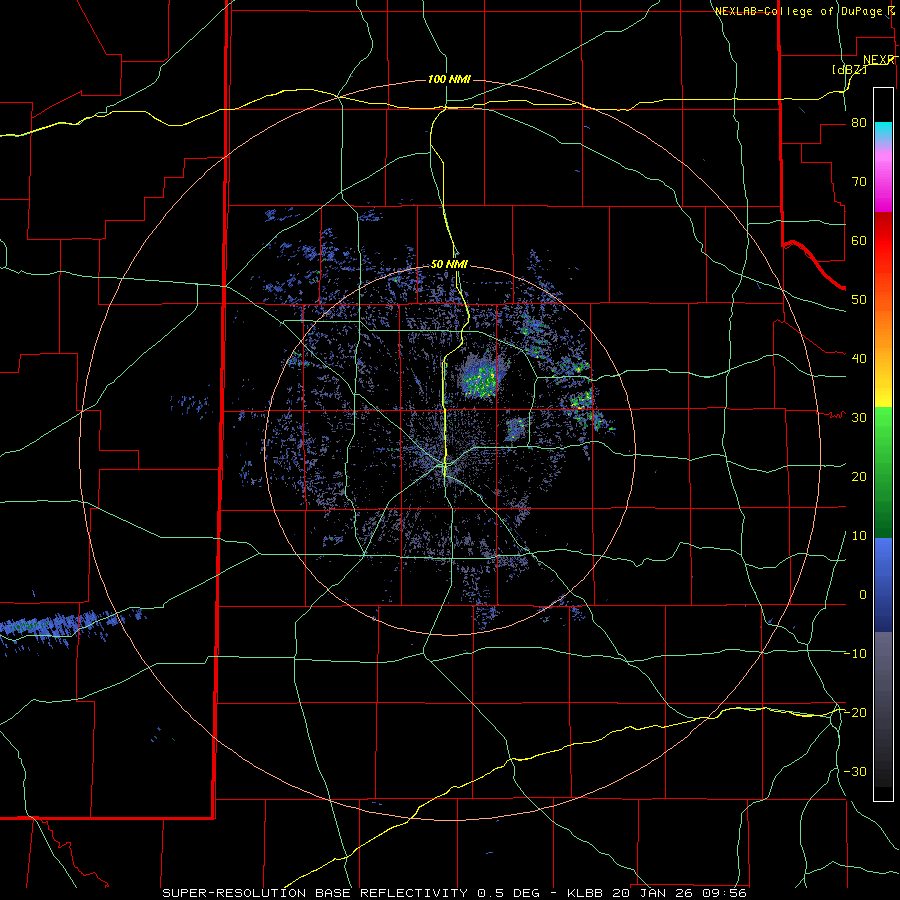Click the "KLBB" station ID in the caption
This screenshot has height=900, width=900.
click(587, 893)
